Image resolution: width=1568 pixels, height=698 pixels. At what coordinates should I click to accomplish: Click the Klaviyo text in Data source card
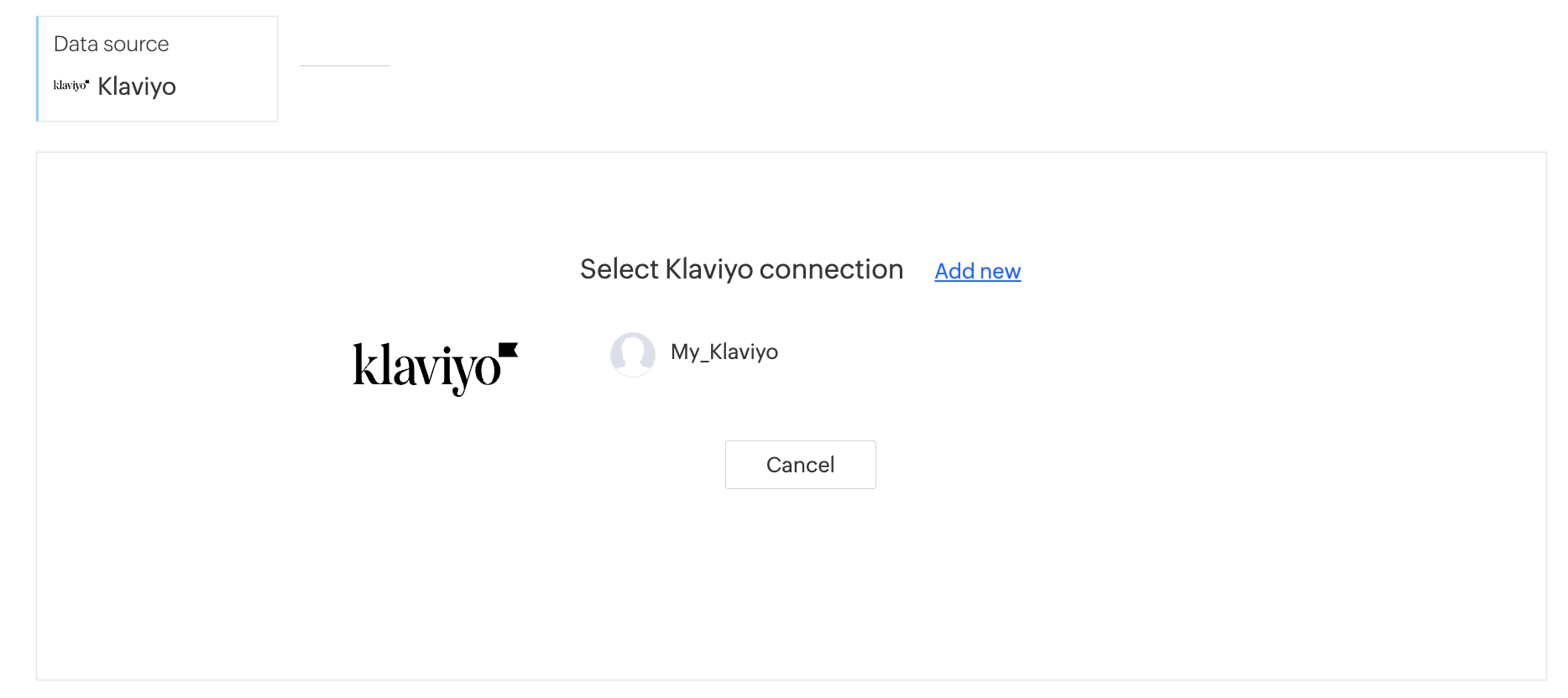(x=137, y=86)
